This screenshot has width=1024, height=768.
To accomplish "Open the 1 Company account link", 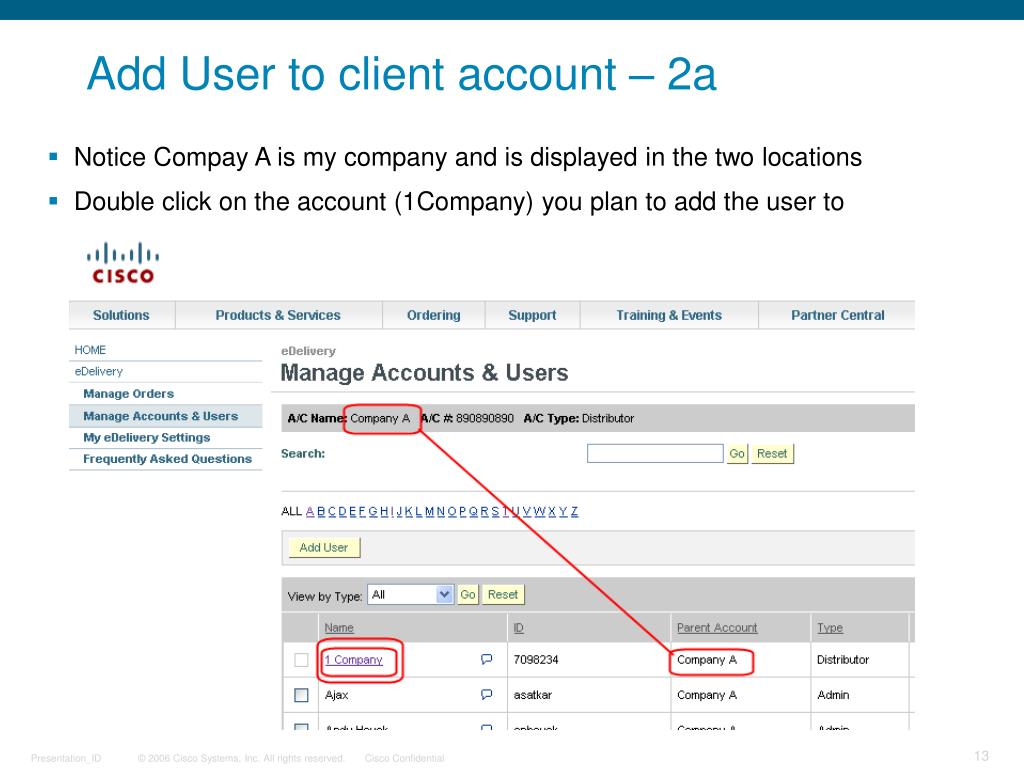I will coord(354,660).
